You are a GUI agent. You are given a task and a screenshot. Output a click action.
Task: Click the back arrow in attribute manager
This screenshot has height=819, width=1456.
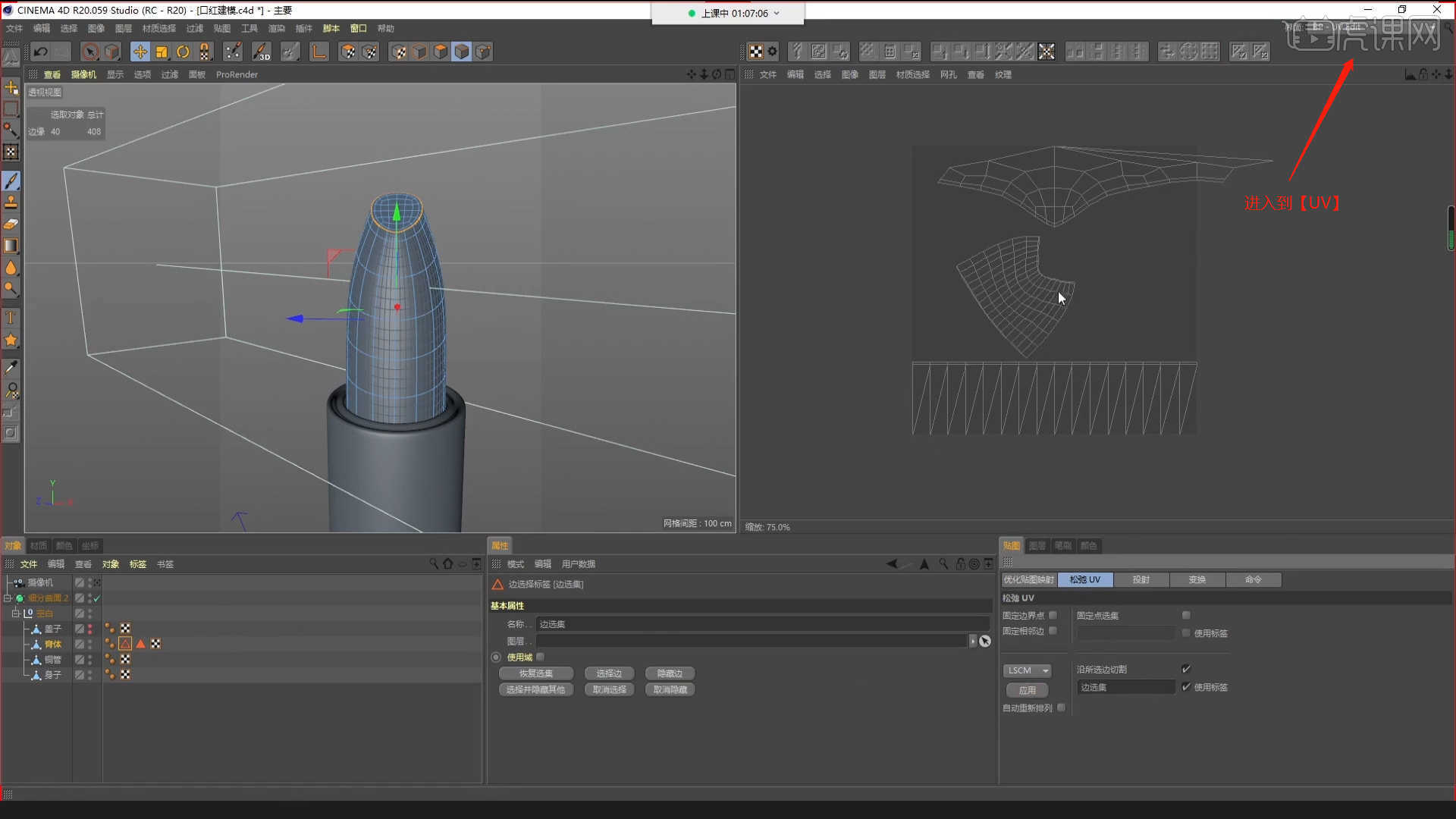(x=892, y=563)
